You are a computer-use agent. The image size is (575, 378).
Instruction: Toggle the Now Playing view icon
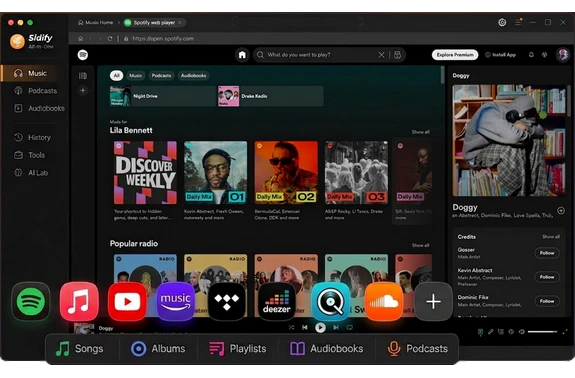pyautogui.click(x=480, y=332)
